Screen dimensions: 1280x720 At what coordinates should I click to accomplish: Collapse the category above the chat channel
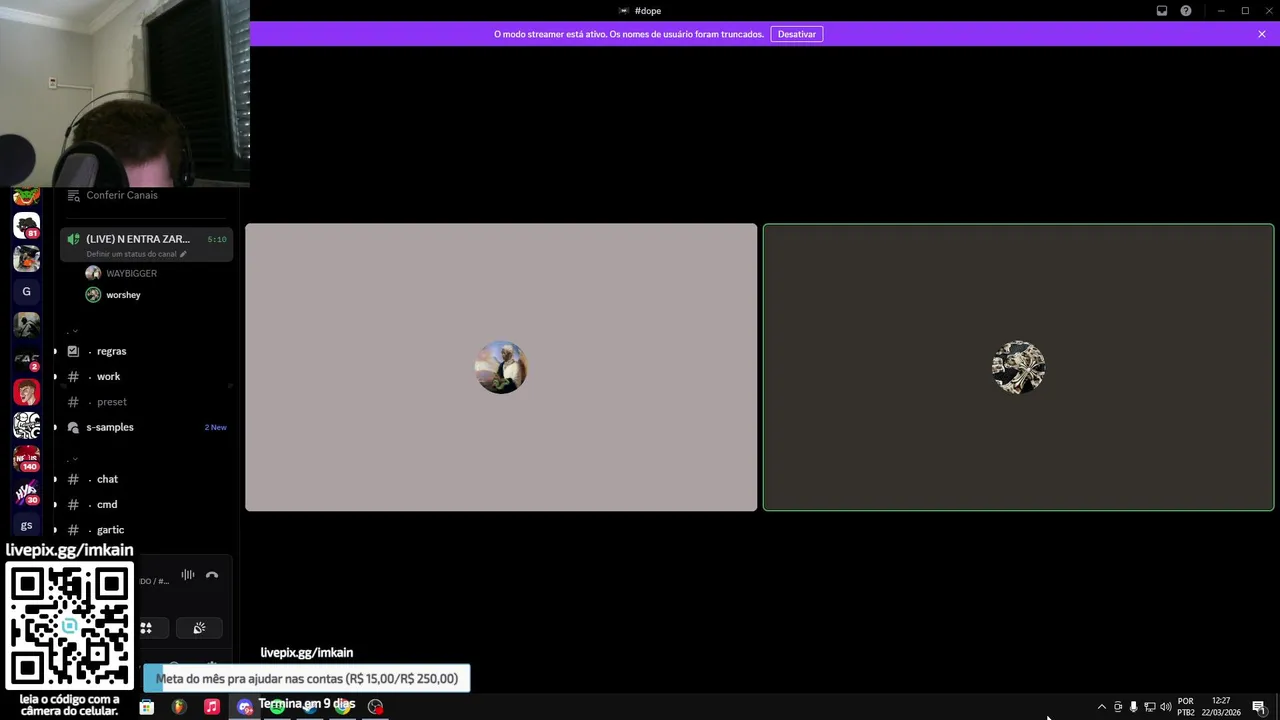pos(73,459)
